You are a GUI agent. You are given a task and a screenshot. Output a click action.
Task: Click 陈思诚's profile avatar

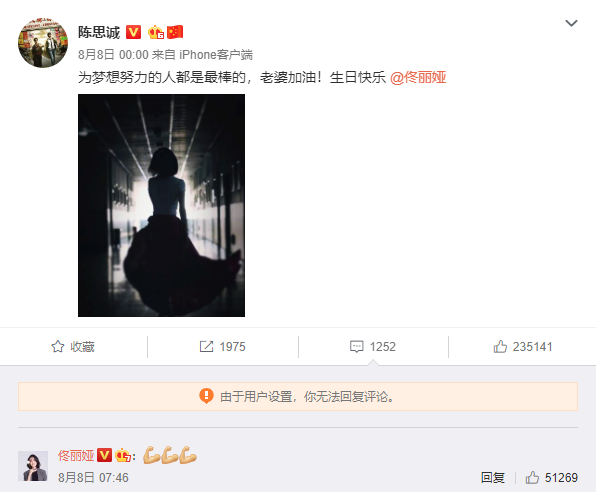point(43,43)
